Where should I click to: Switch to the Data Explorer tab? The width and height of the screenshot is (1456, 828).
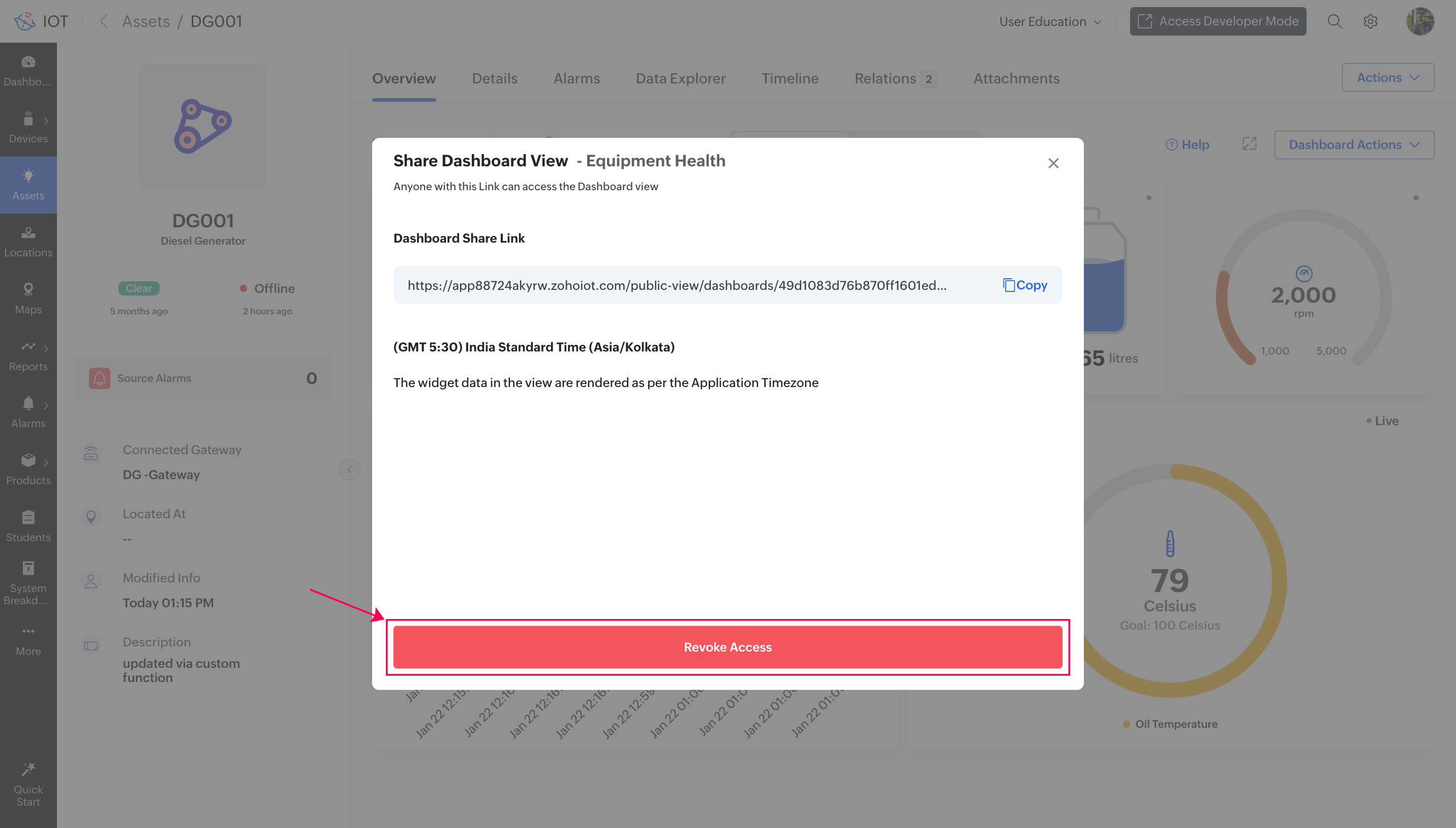pos(680,78)
